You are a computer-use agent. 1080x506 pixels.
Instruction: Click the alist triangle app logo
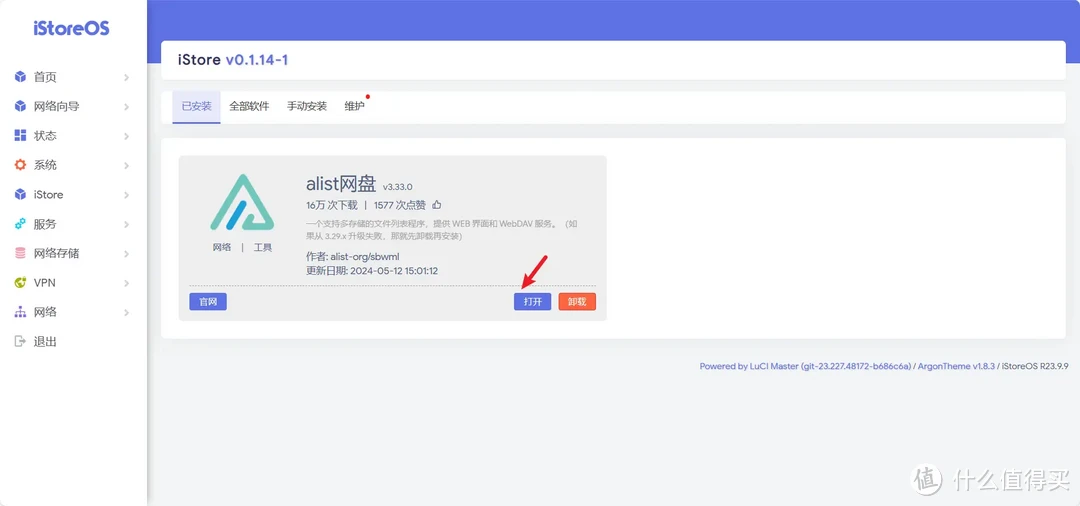(x=242, y=202)
